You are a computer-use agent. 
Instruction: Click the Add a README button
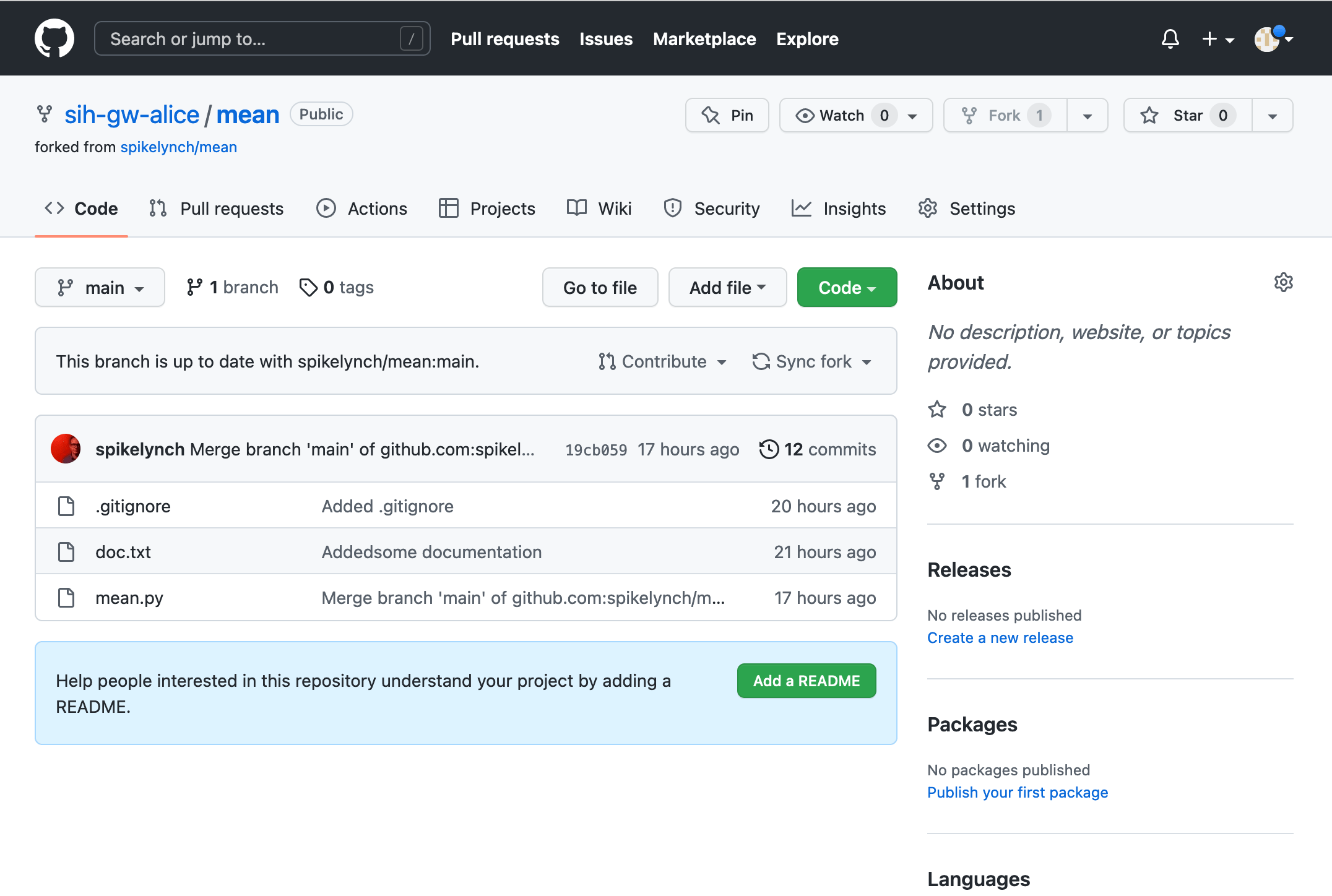(x=806, y=681)
